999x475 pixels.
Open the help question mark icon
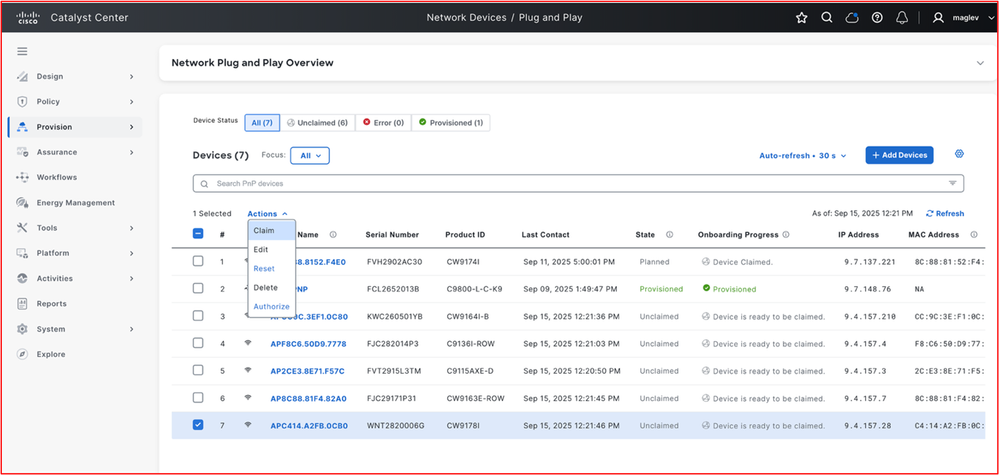pyautogui.click(x=877, y=18)
